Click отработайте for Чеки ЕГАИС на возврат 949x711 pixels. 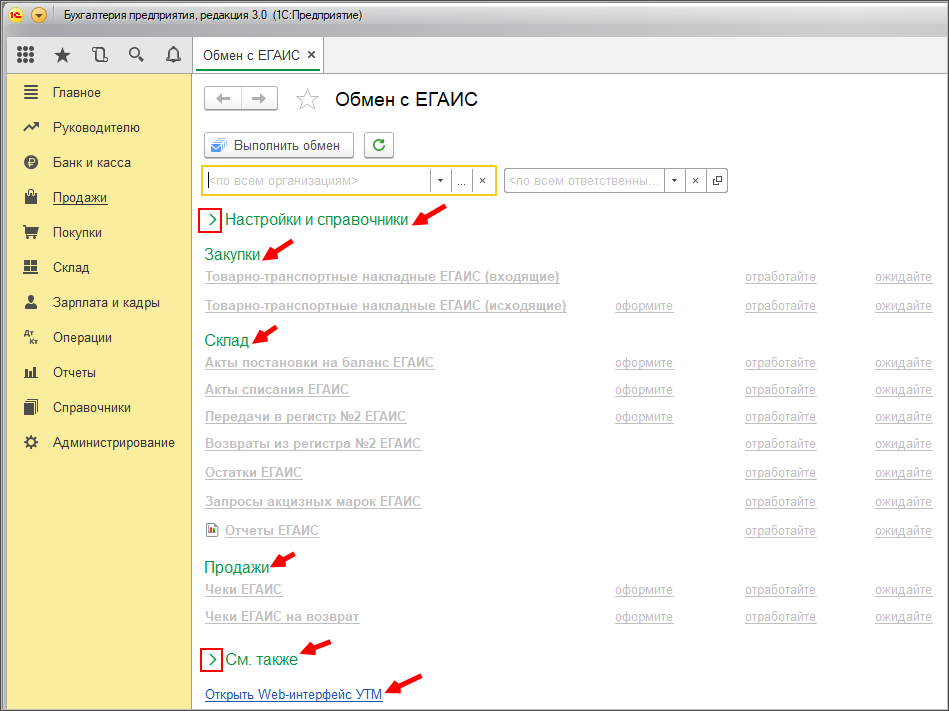[x=780, y=617]
